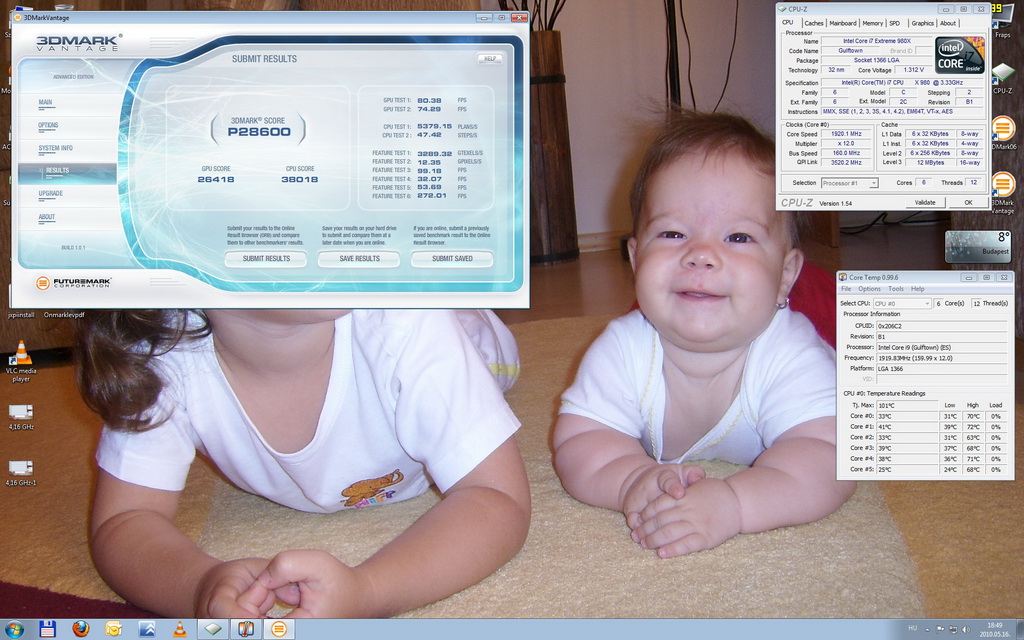Switch to the Caches tab in CPU-Z
Image resolution: width=1024 pixels, height=640 pixels.
pyautogui.click(x=814, y=23)
